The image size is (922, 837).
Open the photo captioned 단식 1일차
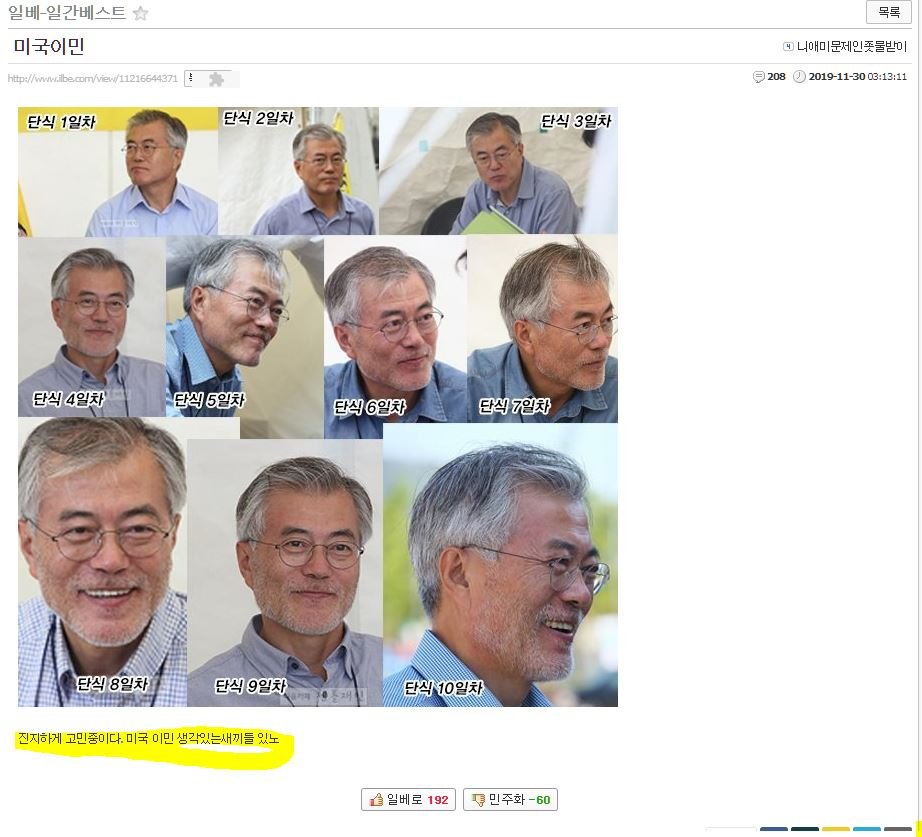click(x=117, y=171)
